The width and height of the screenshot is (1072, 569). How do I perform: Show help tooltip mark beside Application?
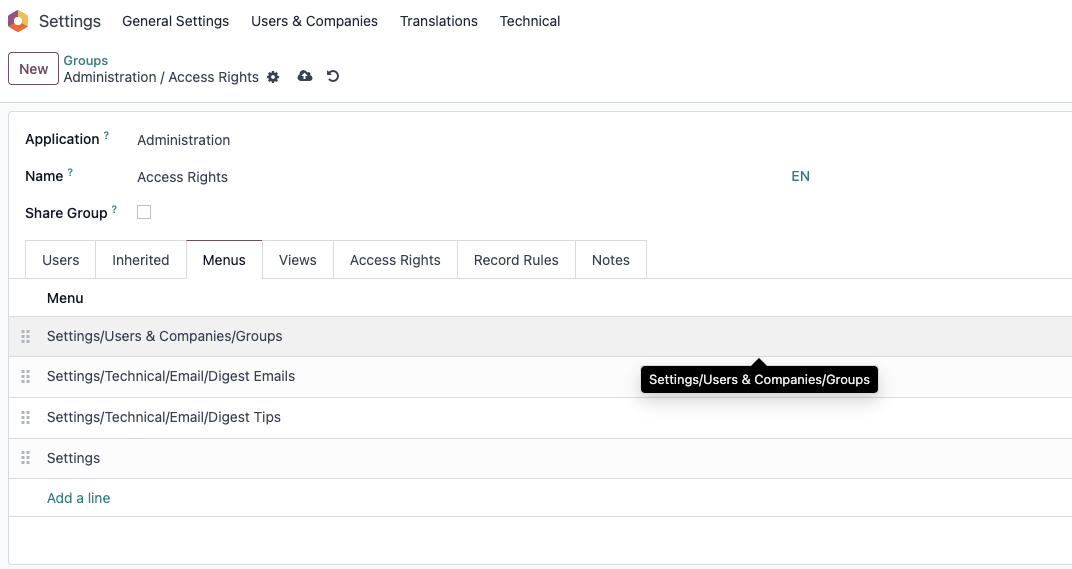coord(106,135)
